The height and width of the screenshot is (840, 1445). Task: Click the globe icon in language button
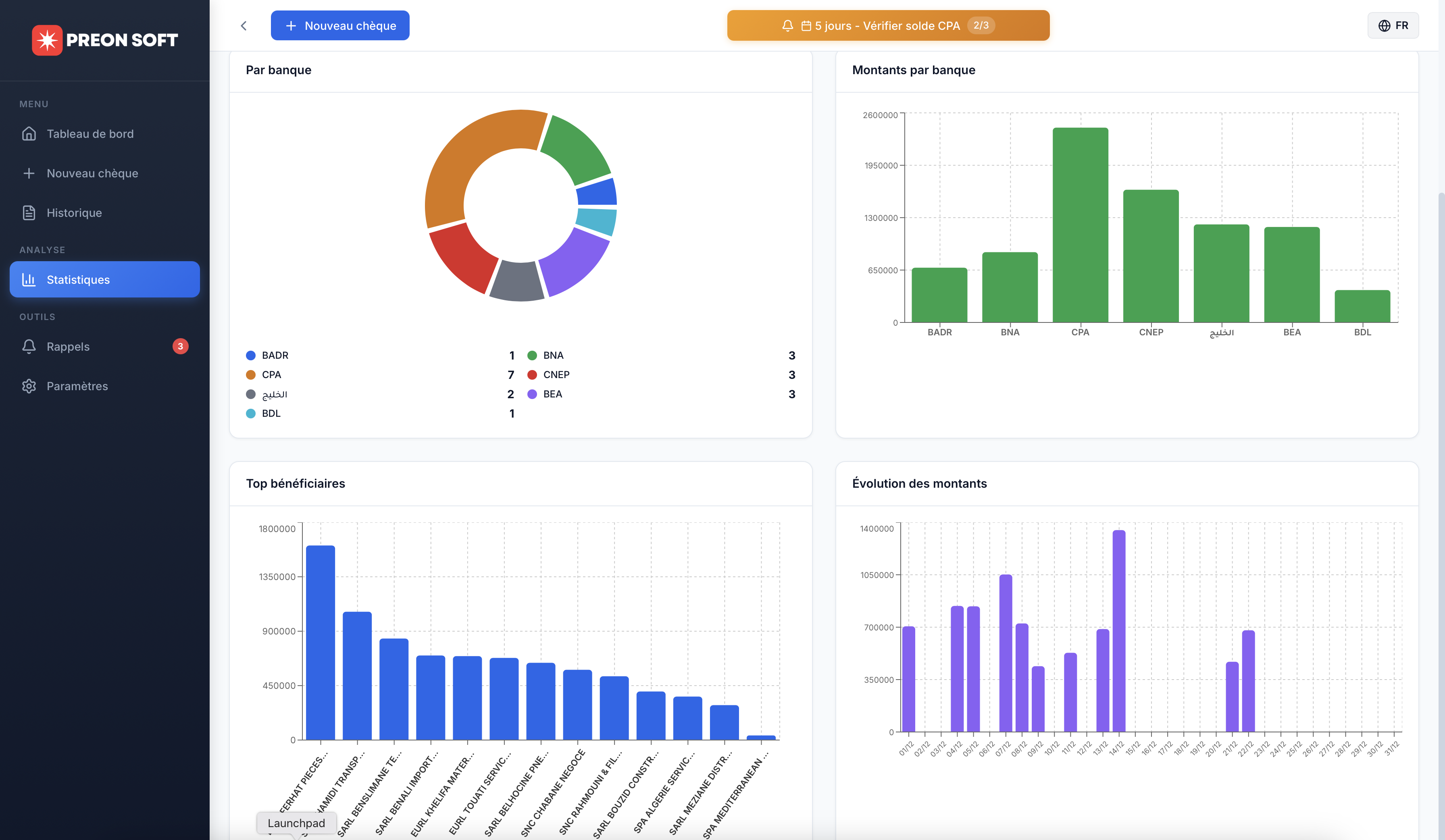(x=1384, y=26)
